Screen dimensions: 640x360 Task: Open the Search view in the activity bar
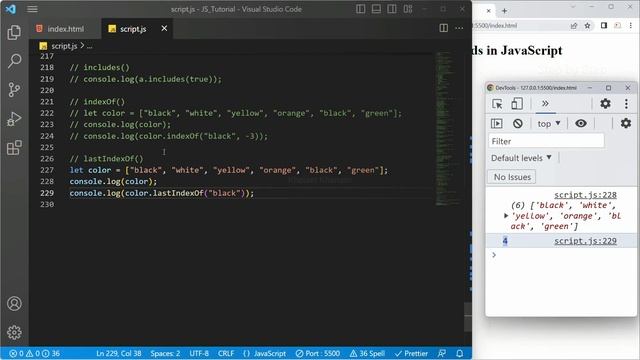14,61
